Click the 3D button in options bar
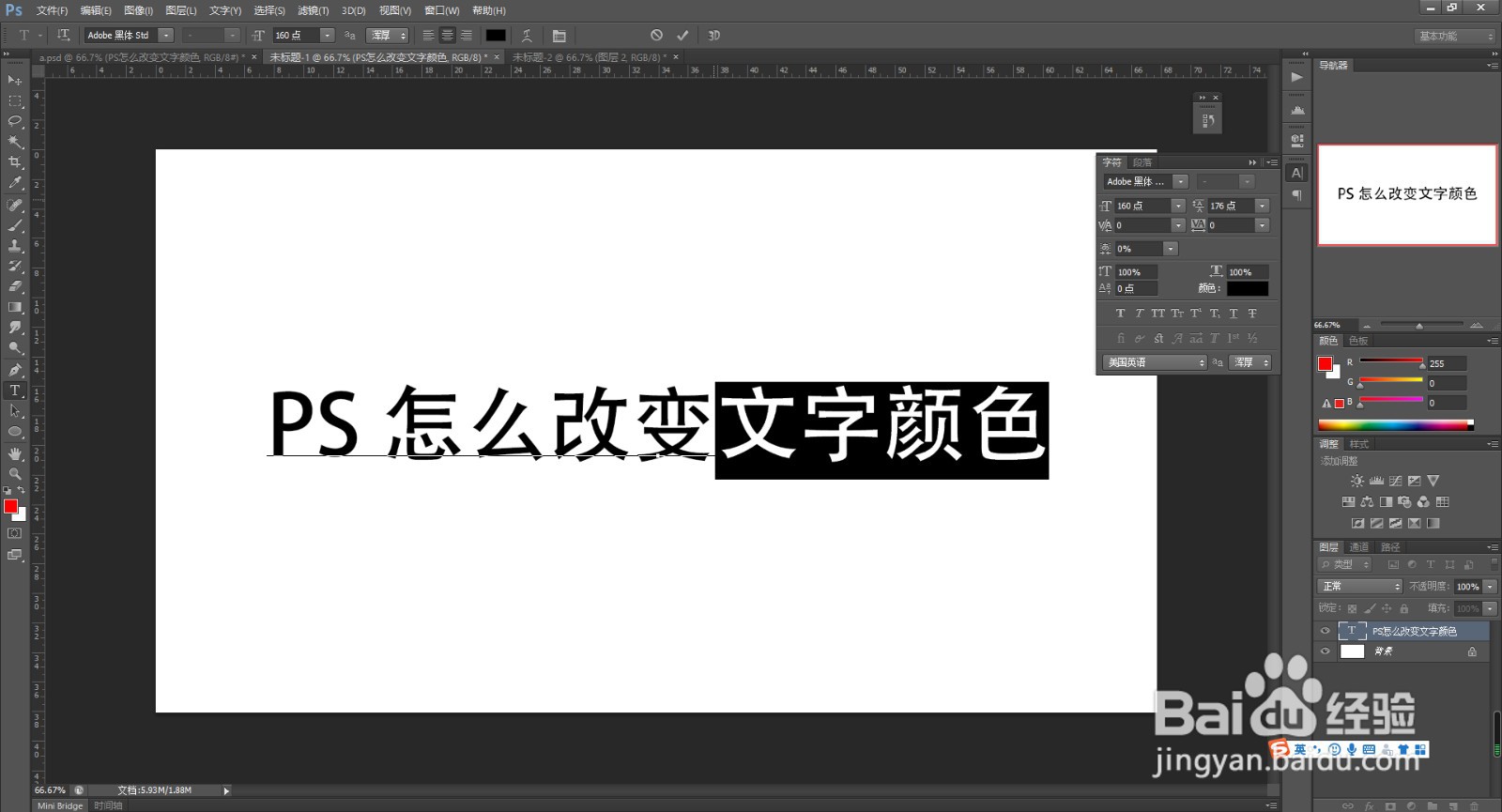 tap(713, 36)
